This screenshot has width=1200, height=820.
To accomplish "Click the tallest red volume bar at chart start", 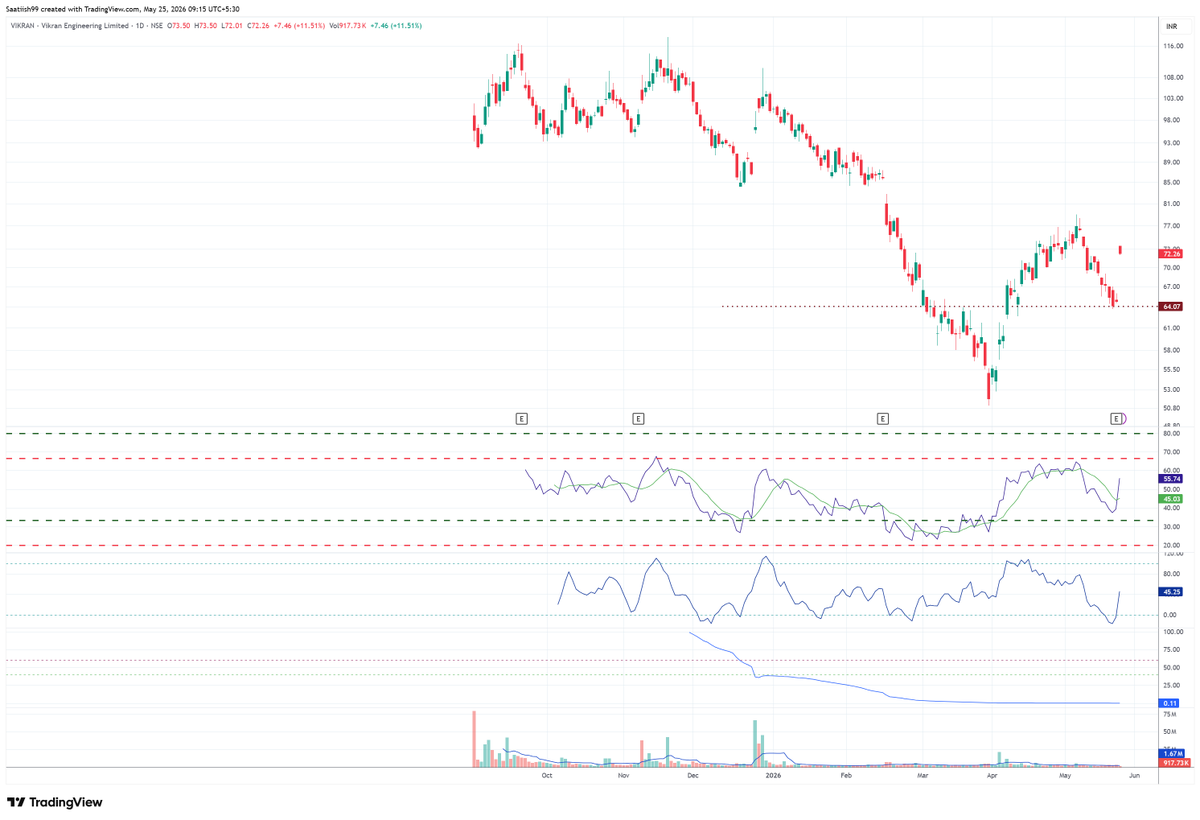I will [x=474, y=739].
